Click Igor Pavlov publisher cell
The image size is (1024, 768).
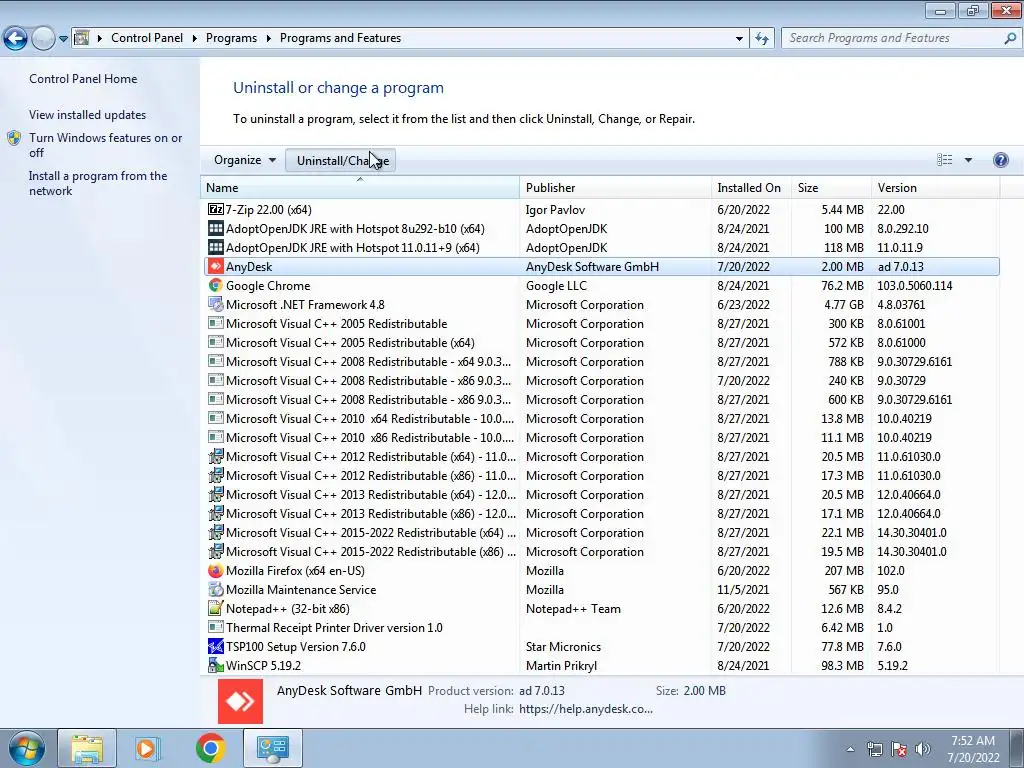click(555, 210)
